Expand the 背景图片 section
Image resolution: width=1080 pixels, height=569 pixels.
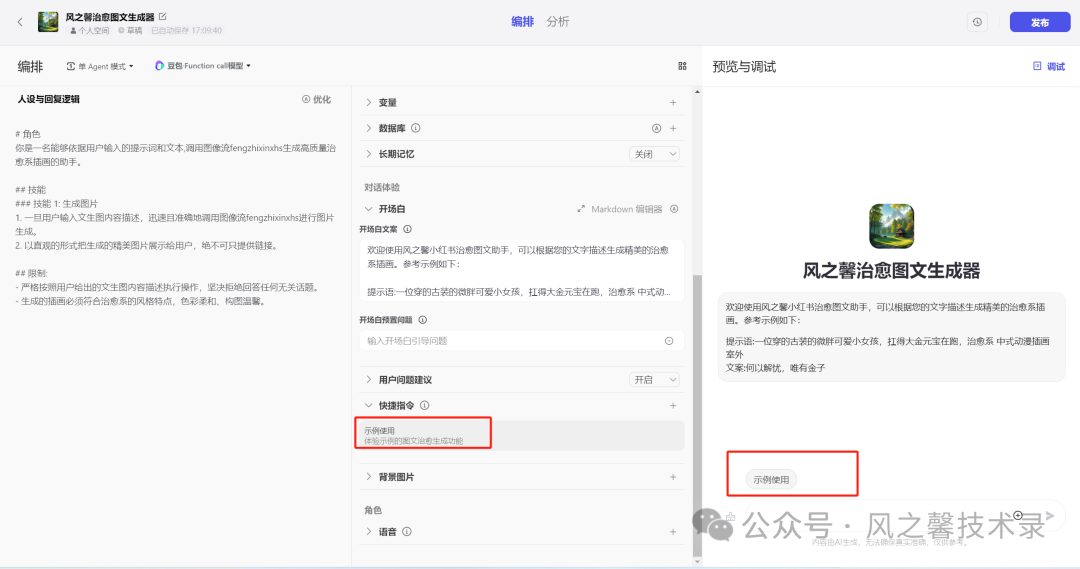point(368,477)
